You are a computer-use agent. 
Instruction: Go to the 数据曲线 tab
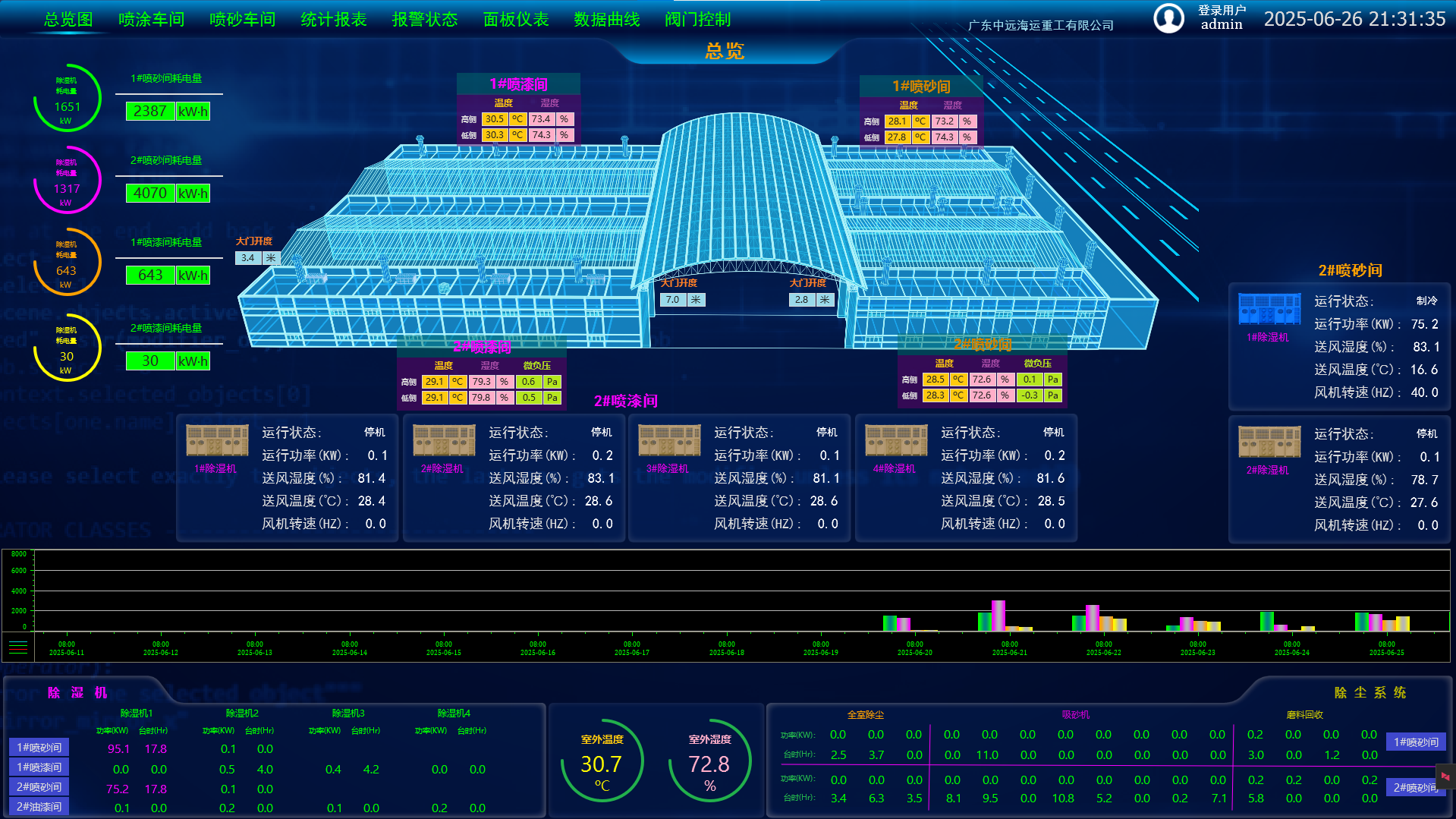(606, 20)
